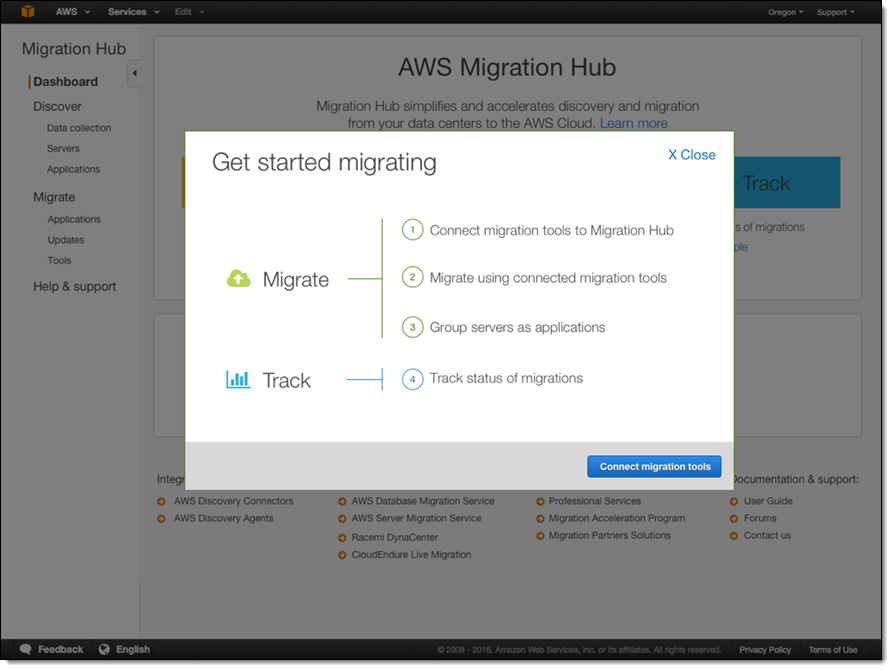The height and width of the screenshot is (670, 892).
Task: Click the Feedback speech bubble icon
Action: click(26, 649)
